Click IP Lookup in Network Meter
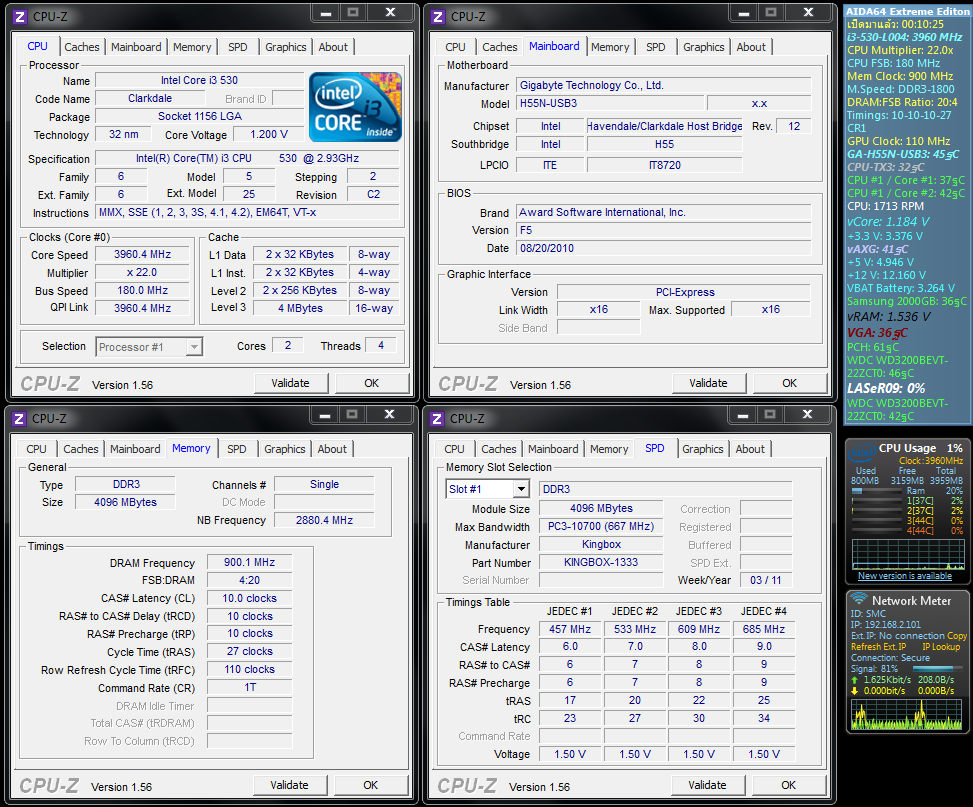The height and width of the screenshot is (807, 973). tap(939, 647)
